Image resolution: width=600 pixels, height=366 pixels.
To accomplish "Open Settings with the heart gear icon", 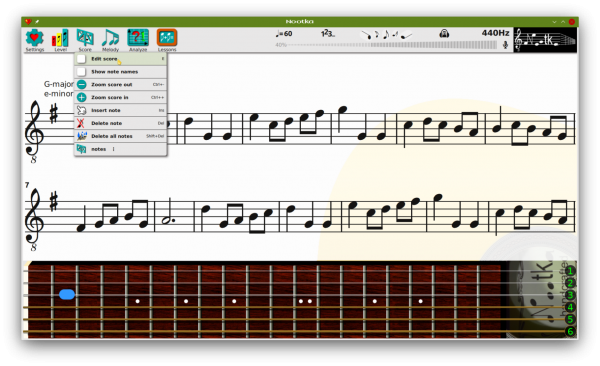I will (x=34, y=40).
